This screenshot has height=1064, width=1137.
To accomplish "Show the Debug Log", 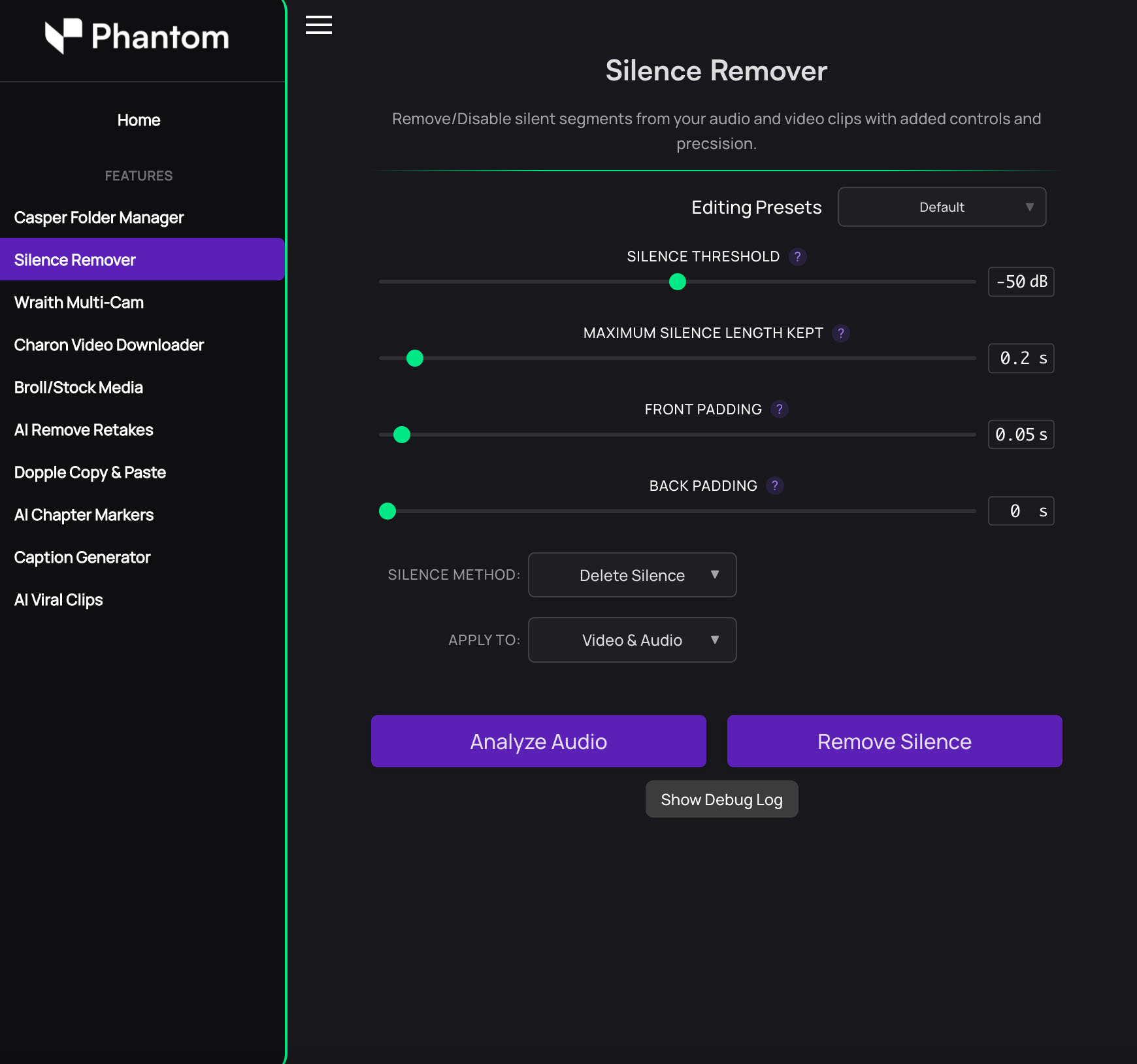I will coord(721,799).
